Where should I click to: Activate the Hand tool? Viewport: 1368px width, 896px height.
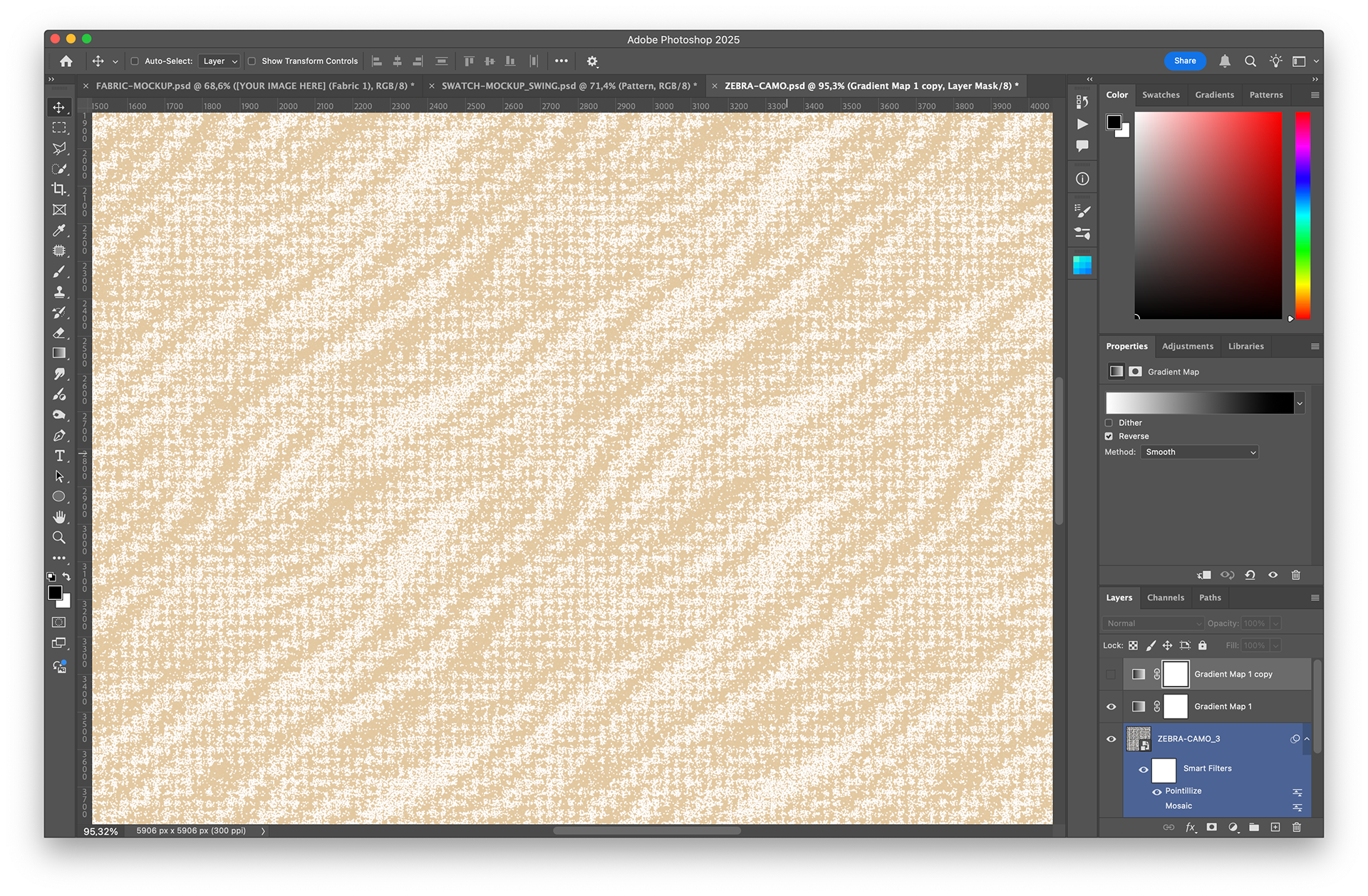click(x=59, y=517)
